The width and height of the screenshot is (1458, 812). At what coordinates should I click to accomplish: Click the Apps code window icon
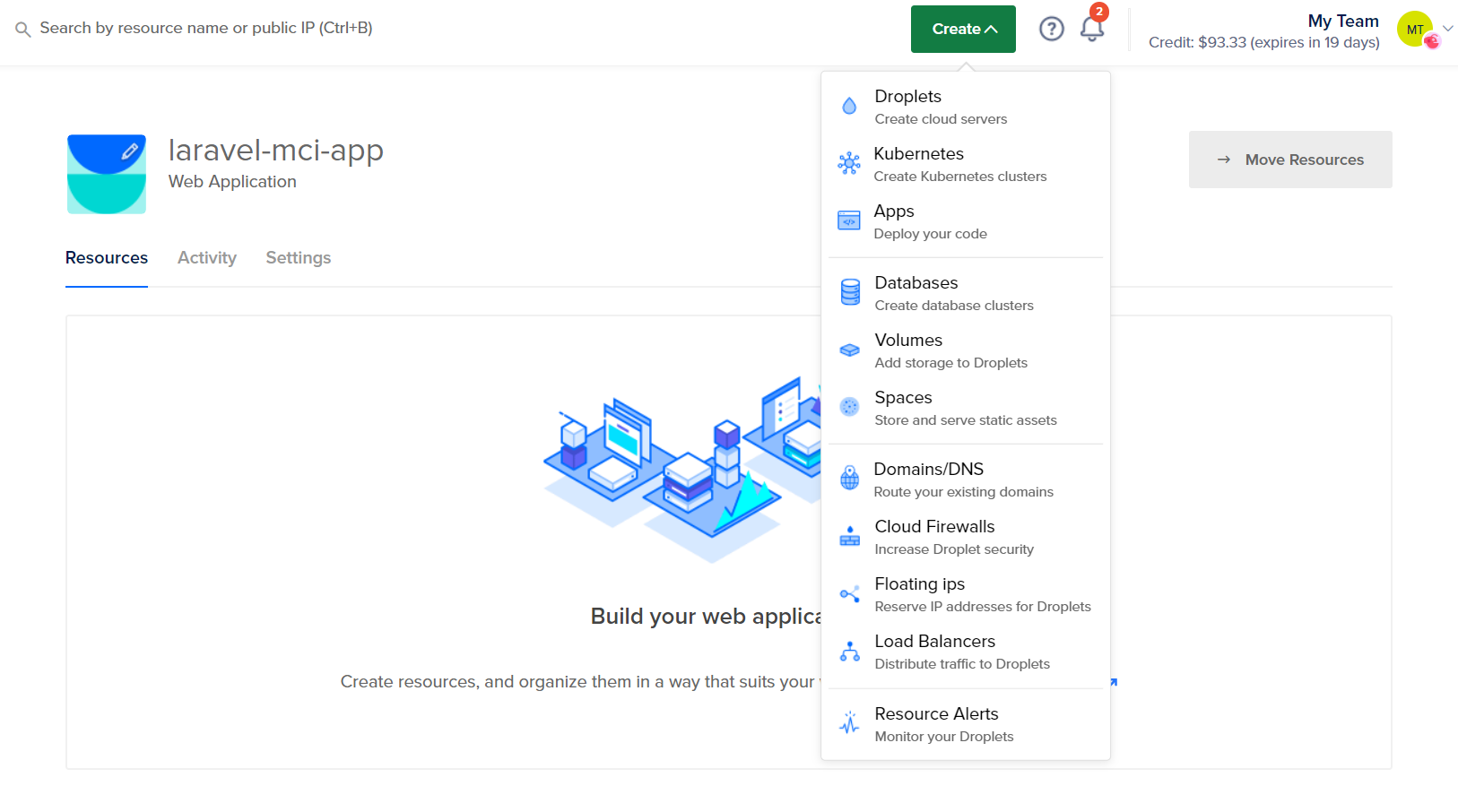(x=849, y=220)
